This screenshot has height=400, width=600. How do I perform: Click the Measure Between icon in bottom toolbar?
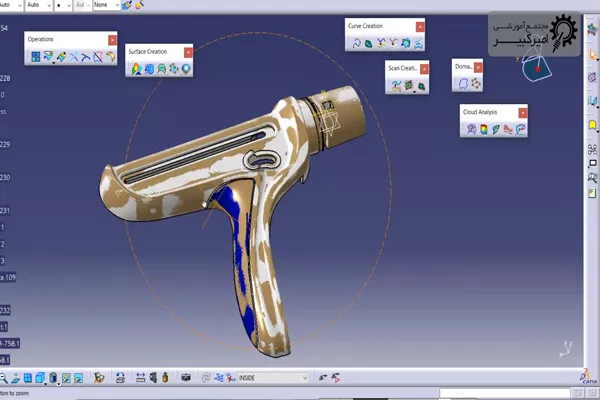pos(140,378)
